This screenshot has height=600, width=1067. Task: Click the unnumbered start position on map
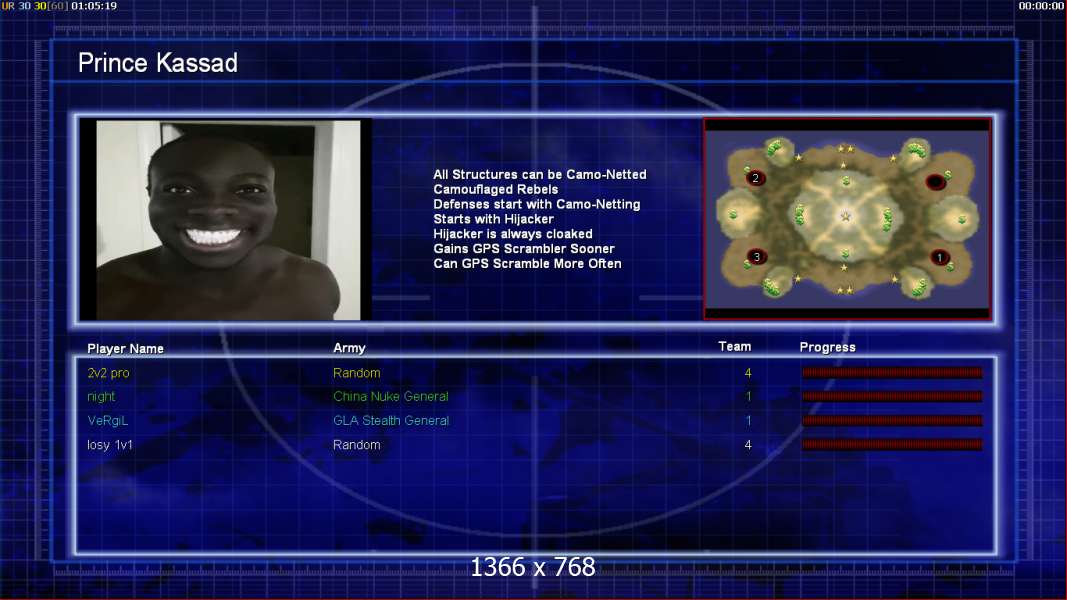click(x=936, y=182)
